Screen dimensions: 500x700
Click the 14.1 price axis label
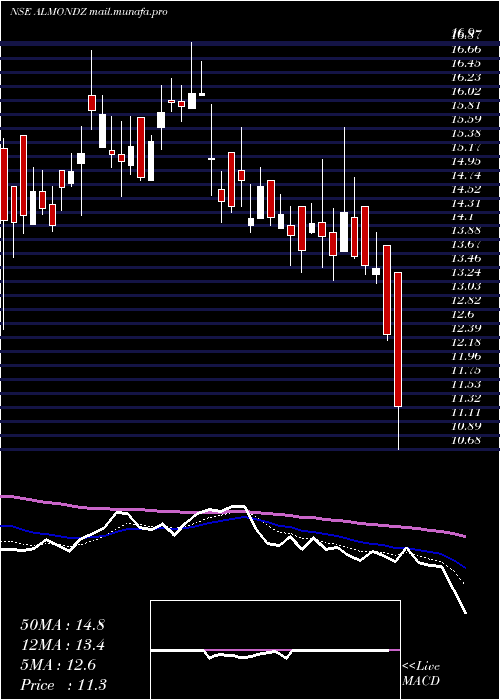[x=462, y=217]
